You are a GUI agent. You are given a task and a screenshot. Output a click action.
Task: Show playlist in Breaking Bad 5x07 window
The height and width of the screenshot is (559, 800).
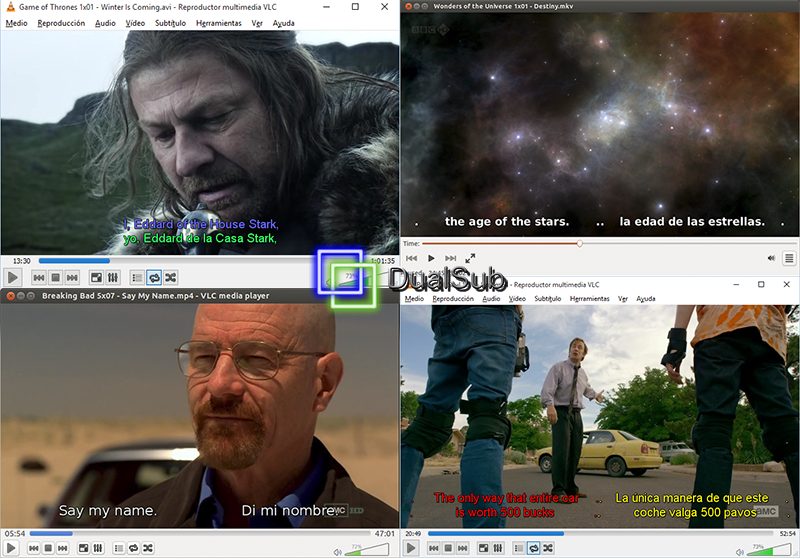[119, 548]
